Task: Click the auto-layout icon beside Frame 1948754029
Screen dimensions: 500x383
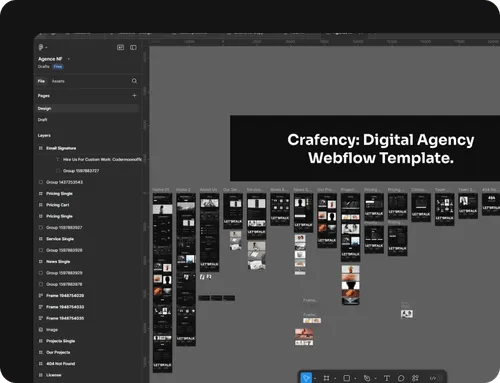Action: [41, 295]
